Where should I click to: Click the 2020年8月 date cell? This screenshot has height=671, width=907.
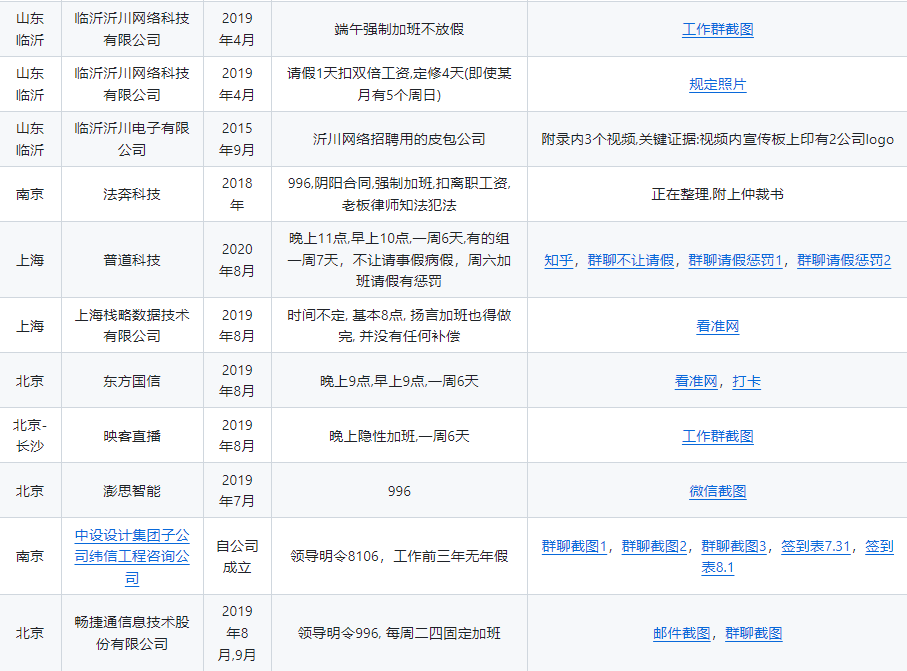click(x=237, y=260)
